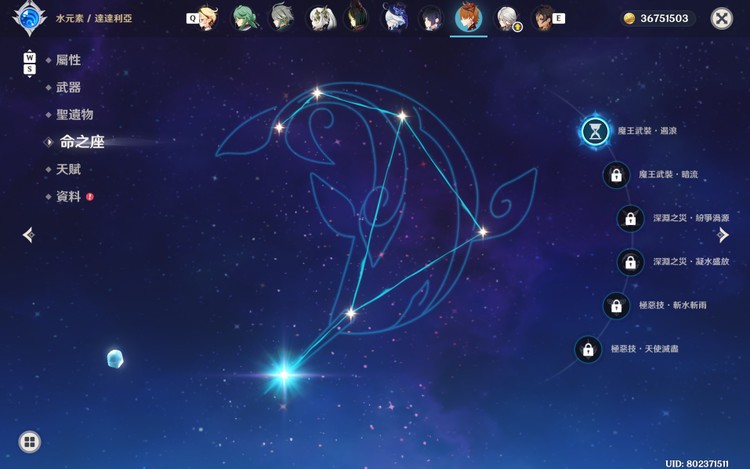Open the 天賦 talents menu
Image resolution: width=750 pixels, height=469 pixels.
tap(68, 169)
